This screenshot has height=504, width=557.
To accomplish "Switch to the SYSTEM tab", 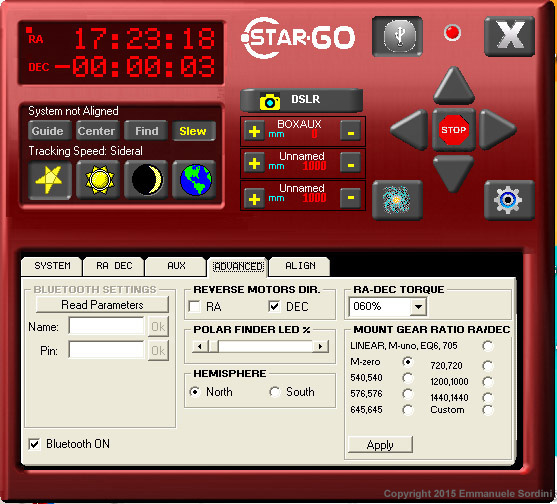I will coord(52,266).
